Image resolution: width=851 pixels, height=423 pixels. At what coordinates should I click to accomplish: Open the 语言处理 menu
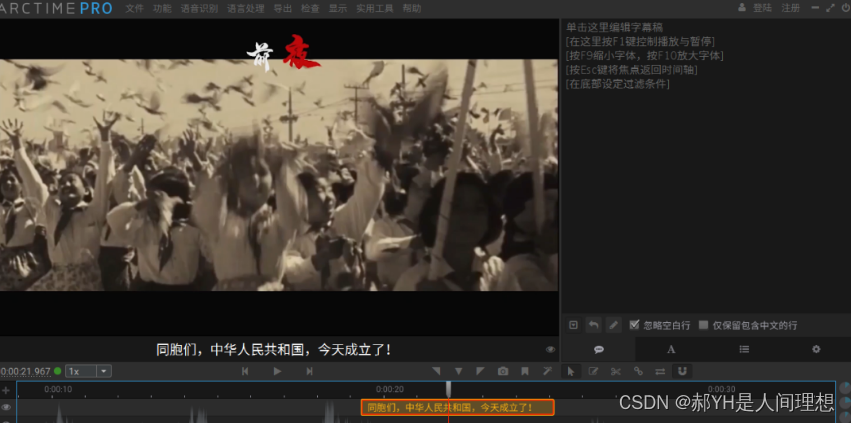pos(245,8)
